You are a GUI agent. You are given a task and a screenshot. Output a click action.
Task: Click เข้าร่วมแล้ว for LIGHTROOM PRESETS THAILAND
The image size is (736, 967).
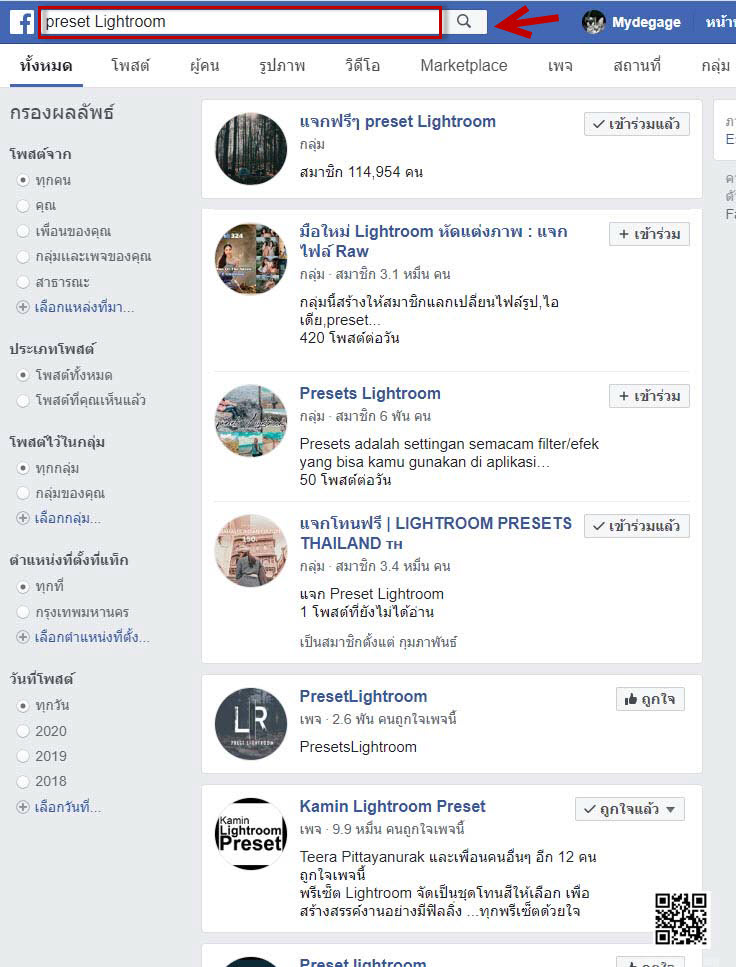tap(637, 526)
